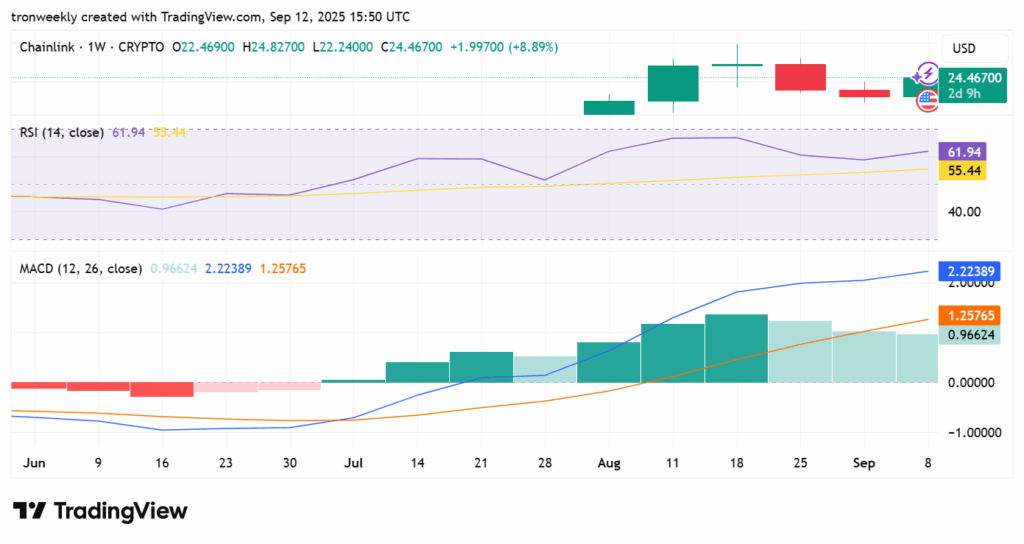The image size is (1024, 544).
Task: Click the 18 date on time axis
Action: pos(736,463)
